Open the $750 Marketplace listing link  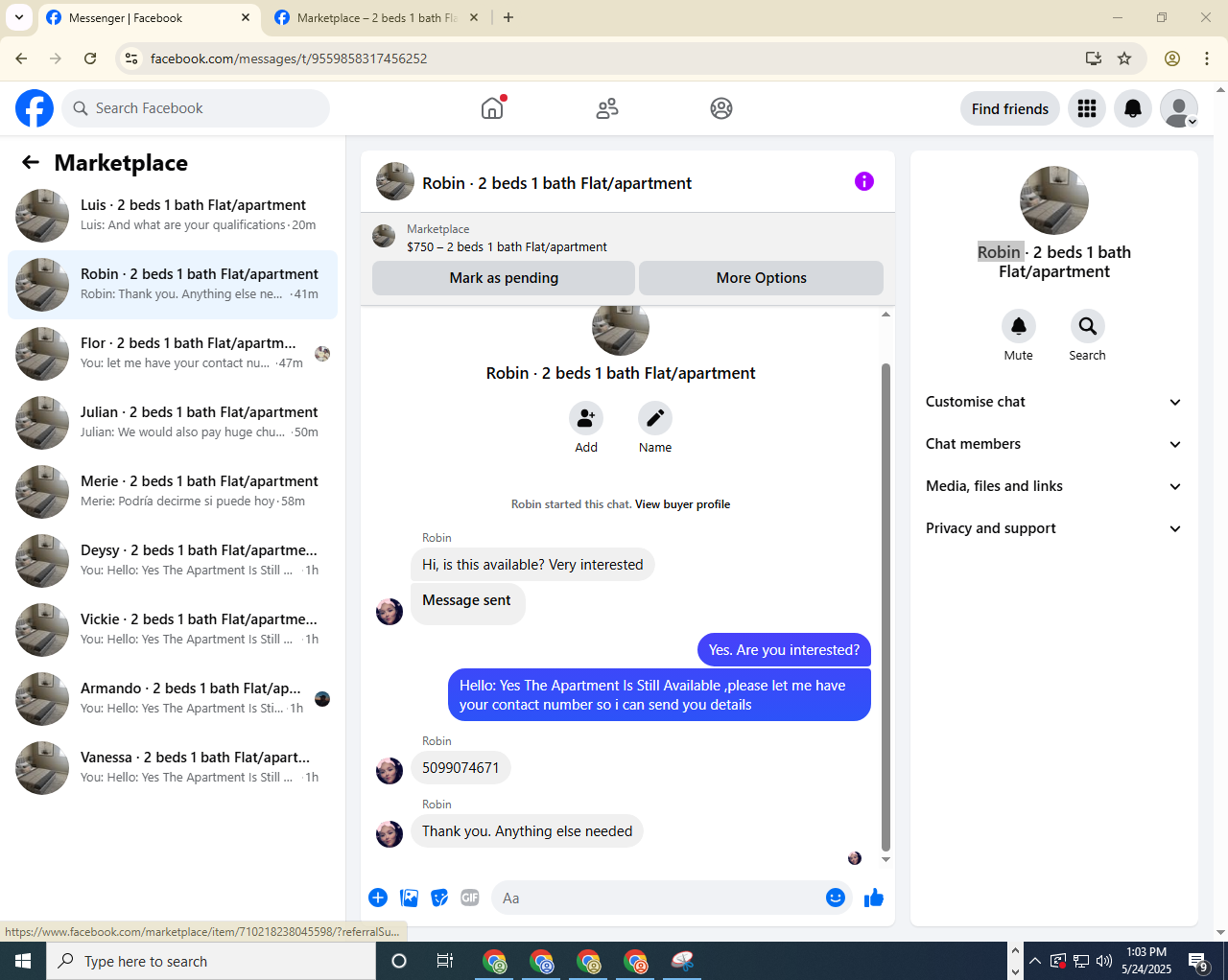(507, 246)
